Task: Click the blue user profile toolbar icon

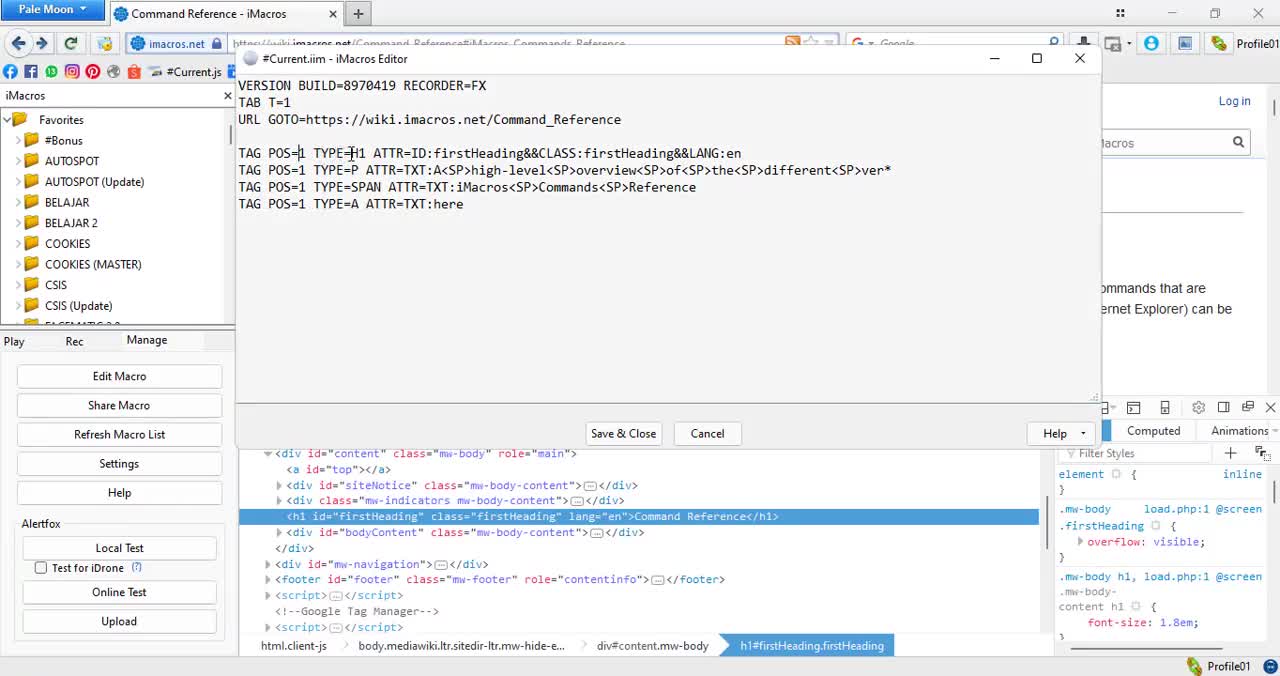Action: click(1151, 43)
